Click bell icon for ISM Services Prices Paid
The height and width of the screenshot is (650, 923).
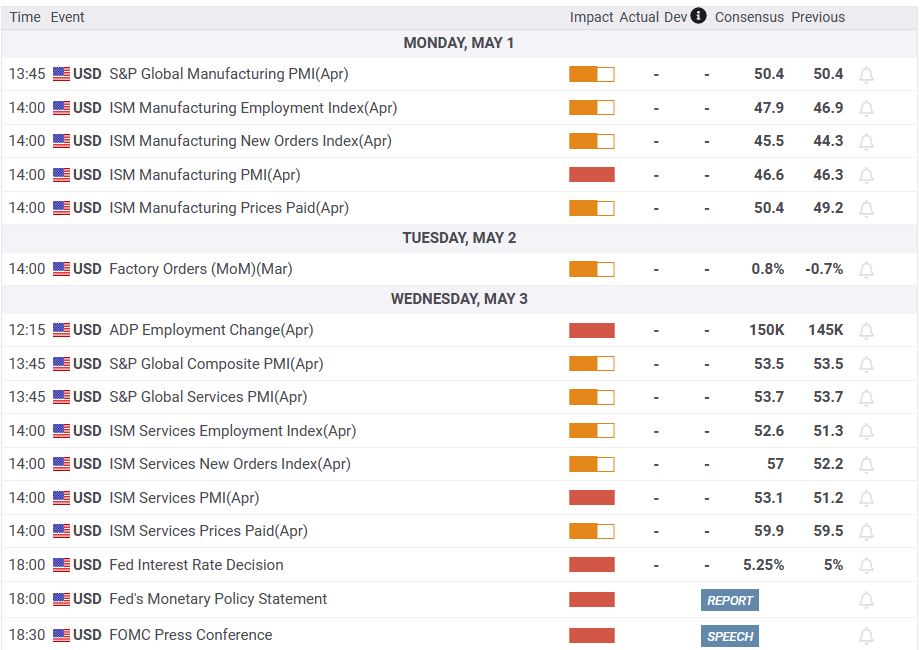click(x=866, y=532)
